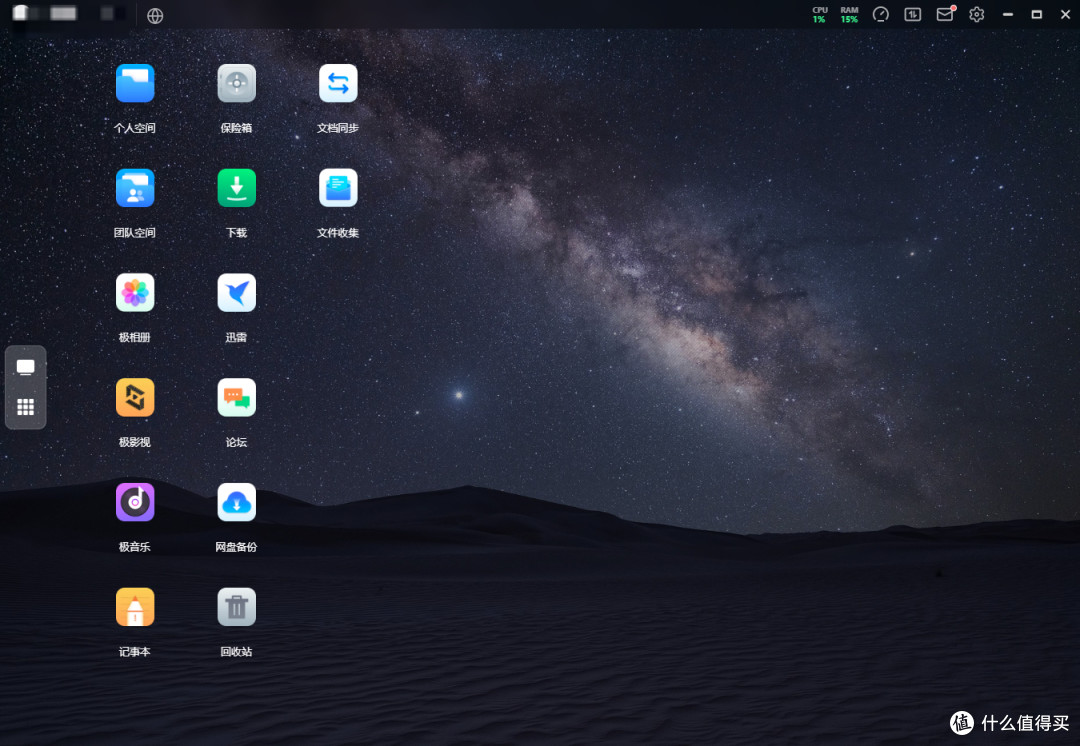Open the speedometer performance monitor icon
This screenshot has height=746, width=1080.
[880, 14]
